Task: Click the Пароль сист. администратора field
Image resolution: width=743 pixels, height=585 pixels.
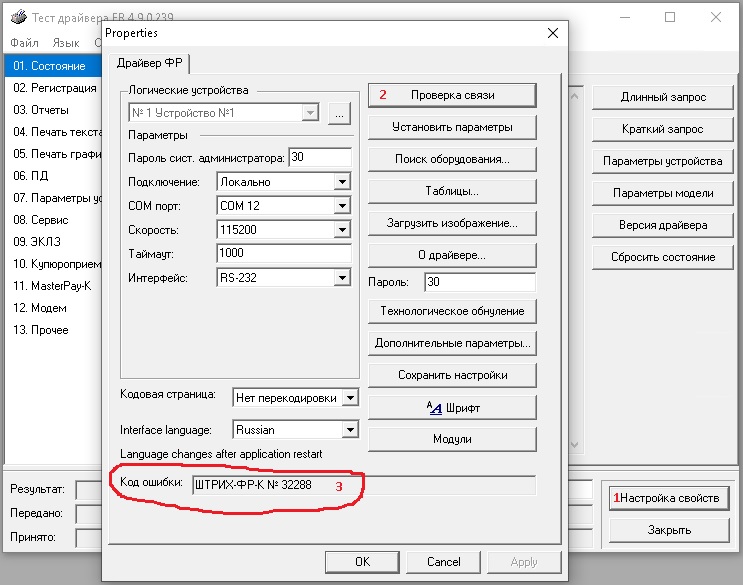Action: (319, 157)
